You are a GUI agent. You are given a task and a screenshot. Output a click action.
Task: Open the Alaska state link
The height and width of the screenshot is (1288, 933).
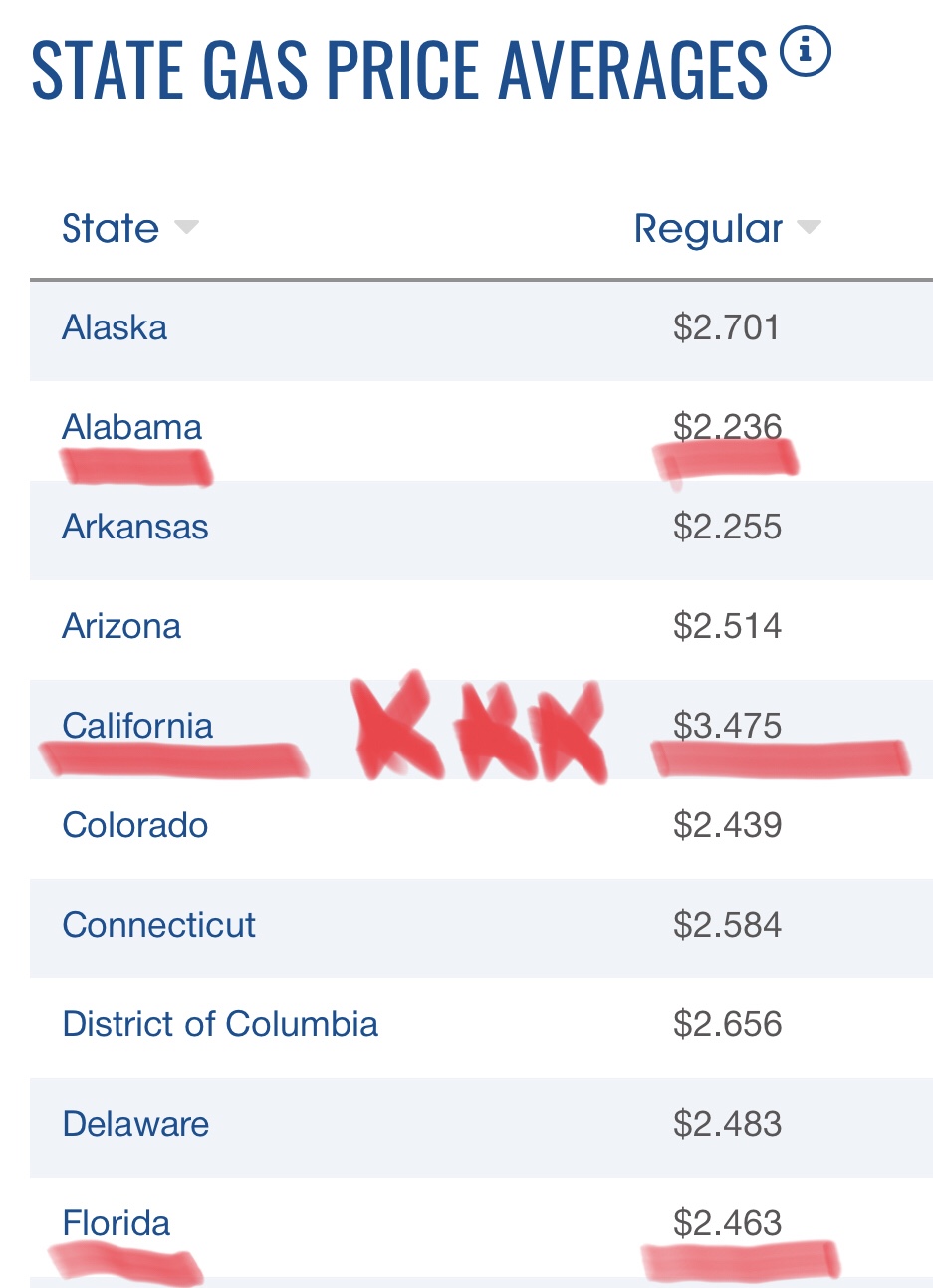115,327
